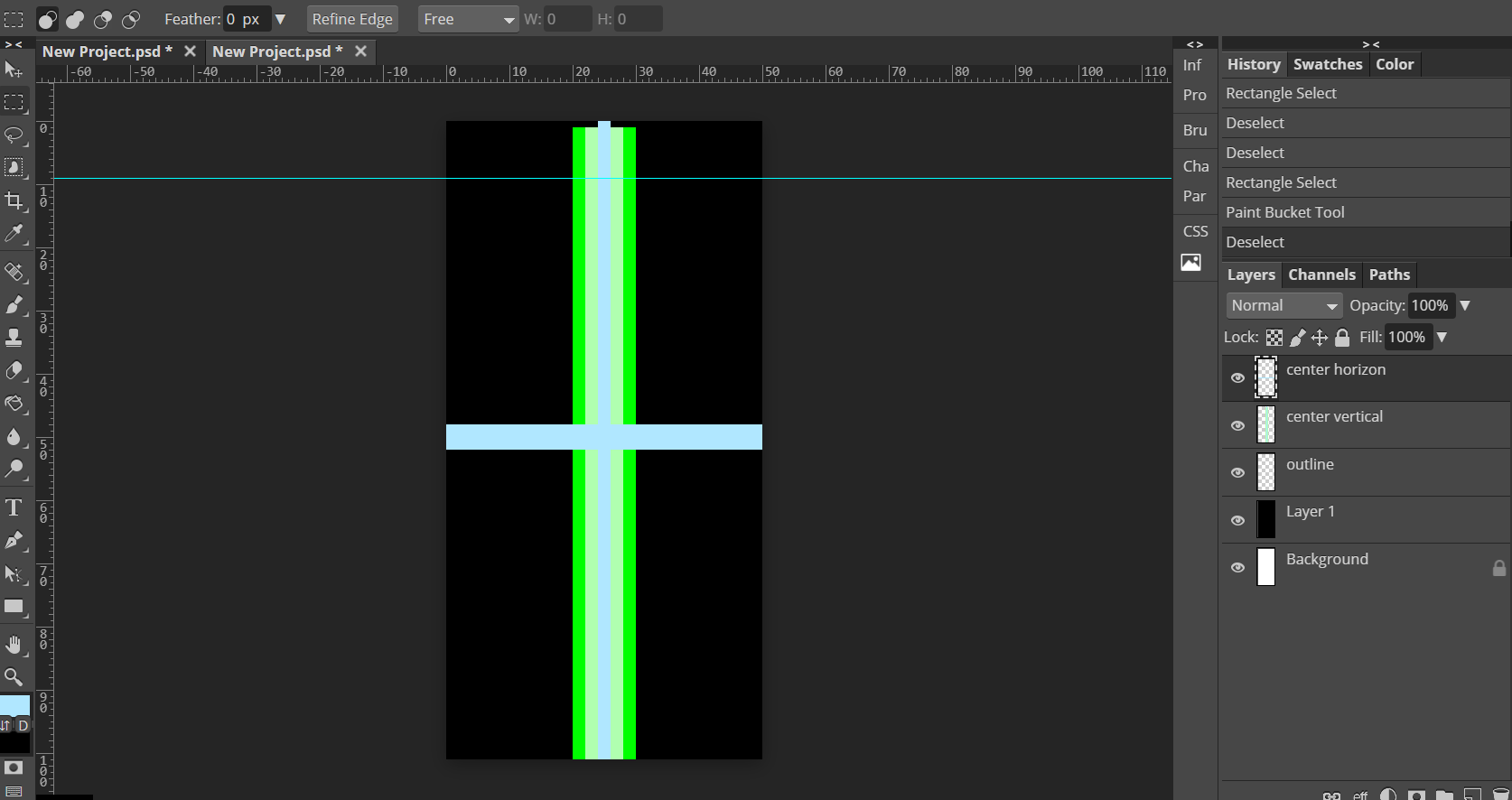Hide the outline layer
Image resolution: width=1512 pixels, height=800 pixels.
coord(1238,473)
